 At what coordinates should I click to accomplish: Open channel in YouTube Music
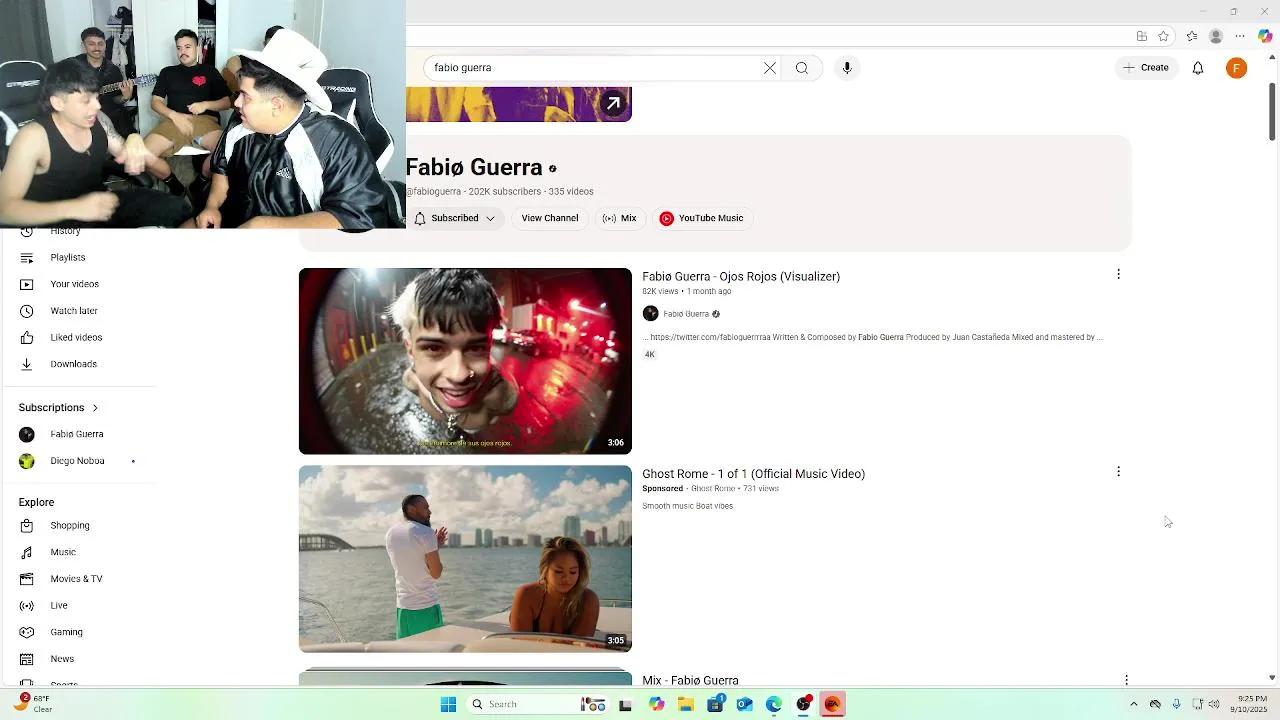(x=701, y=218)
